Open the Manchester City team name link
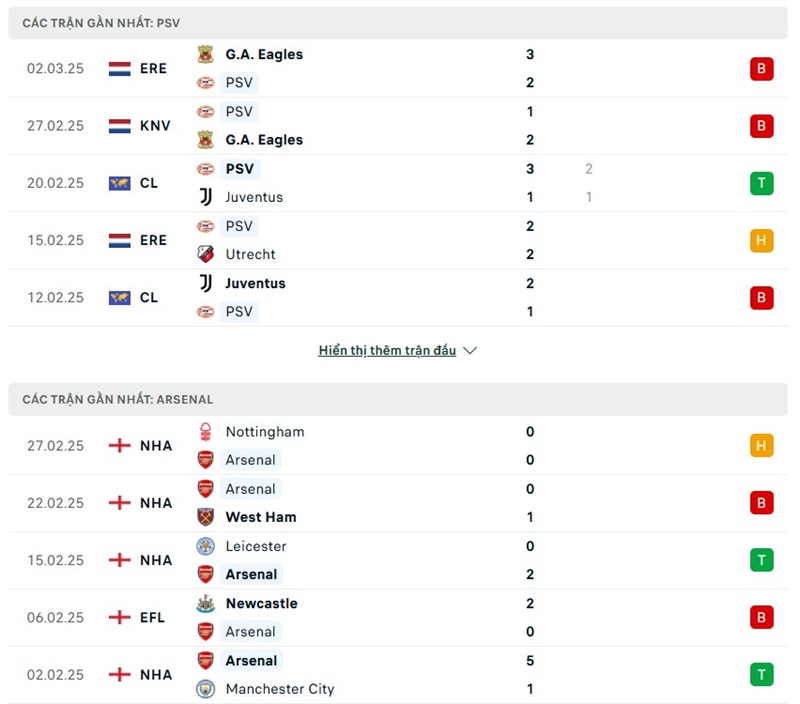This screenshot has width=800, height=704. tap(280, 689)
